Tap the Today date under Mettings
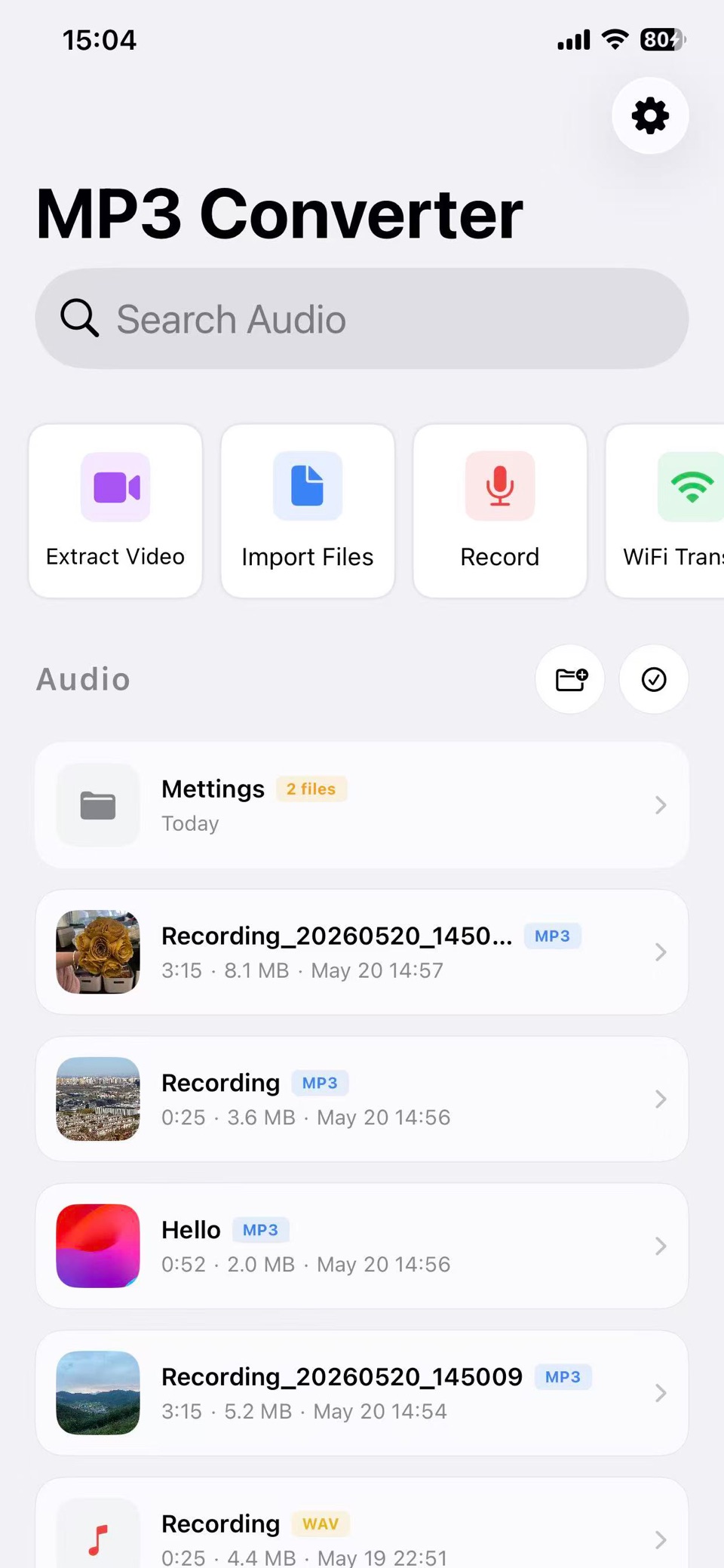The height and width of the screenshot is (1568, 724). (x=190, y=823)
